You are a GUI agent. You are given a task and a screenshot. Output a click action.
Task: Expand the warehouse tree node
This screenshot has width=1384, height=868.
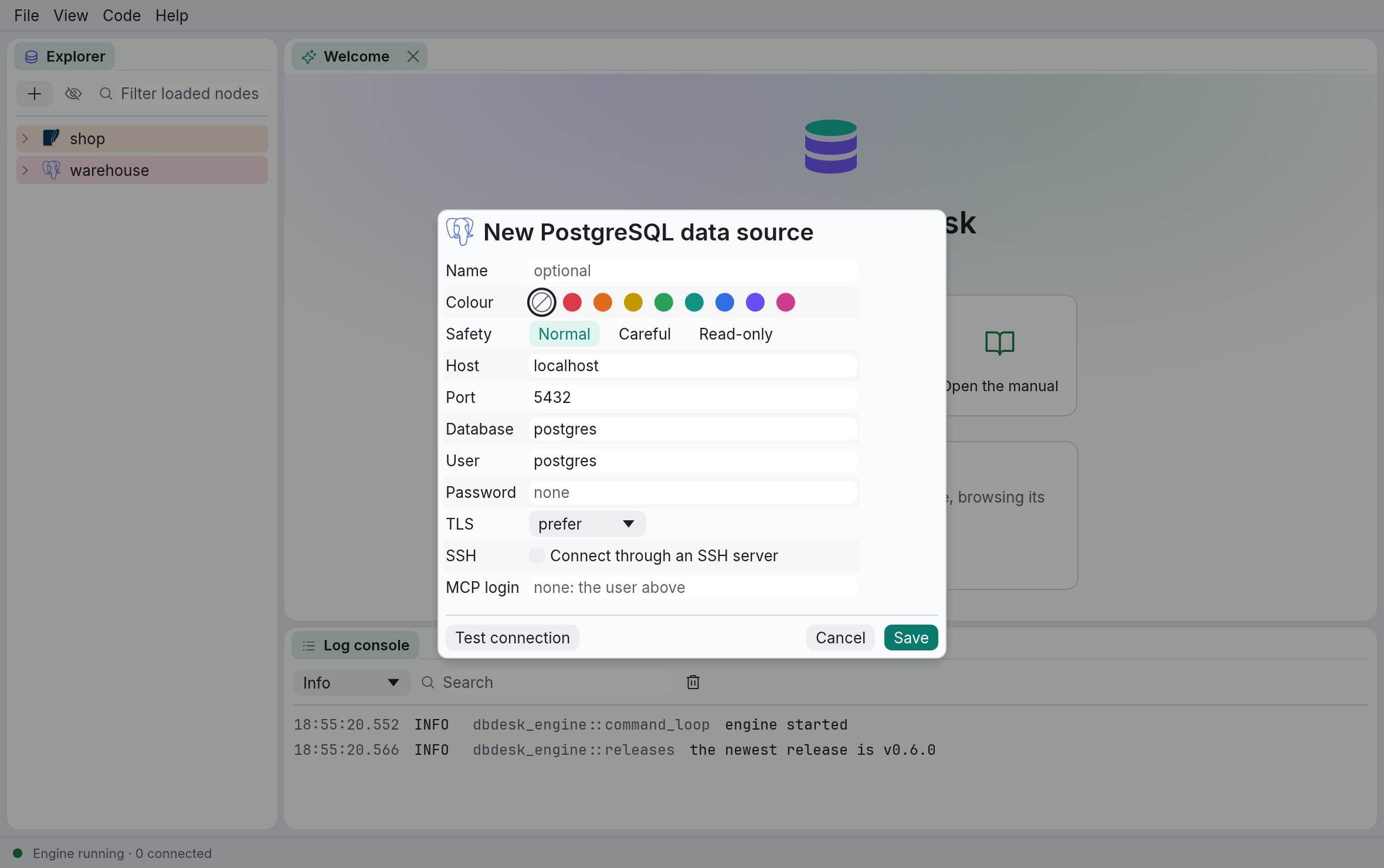click(25, 170)
